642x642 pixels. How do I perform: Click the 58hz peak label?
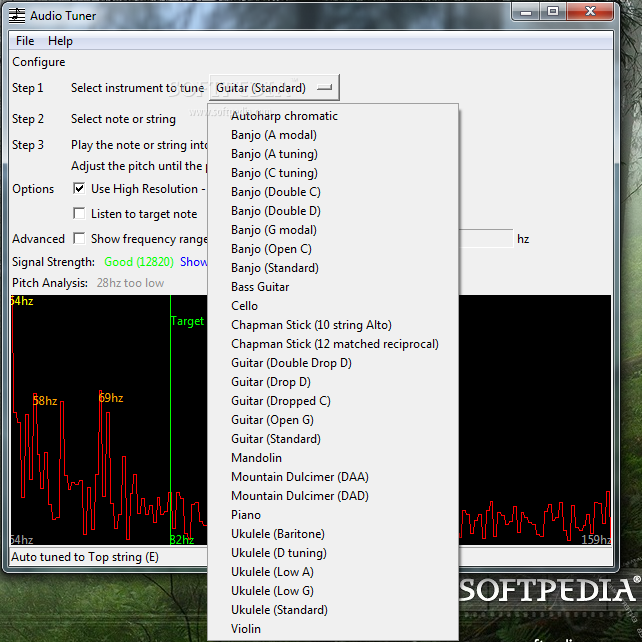point(45,400)
